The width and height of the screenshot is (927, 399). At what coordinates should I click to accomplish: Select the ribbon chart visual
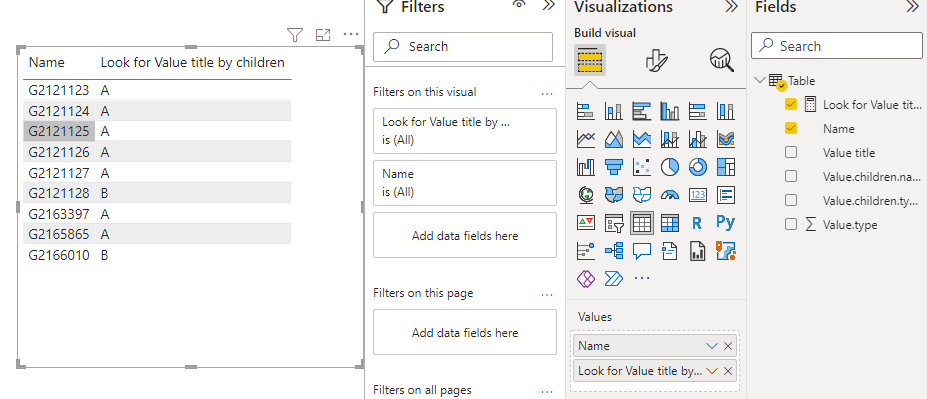coord(725,139)
